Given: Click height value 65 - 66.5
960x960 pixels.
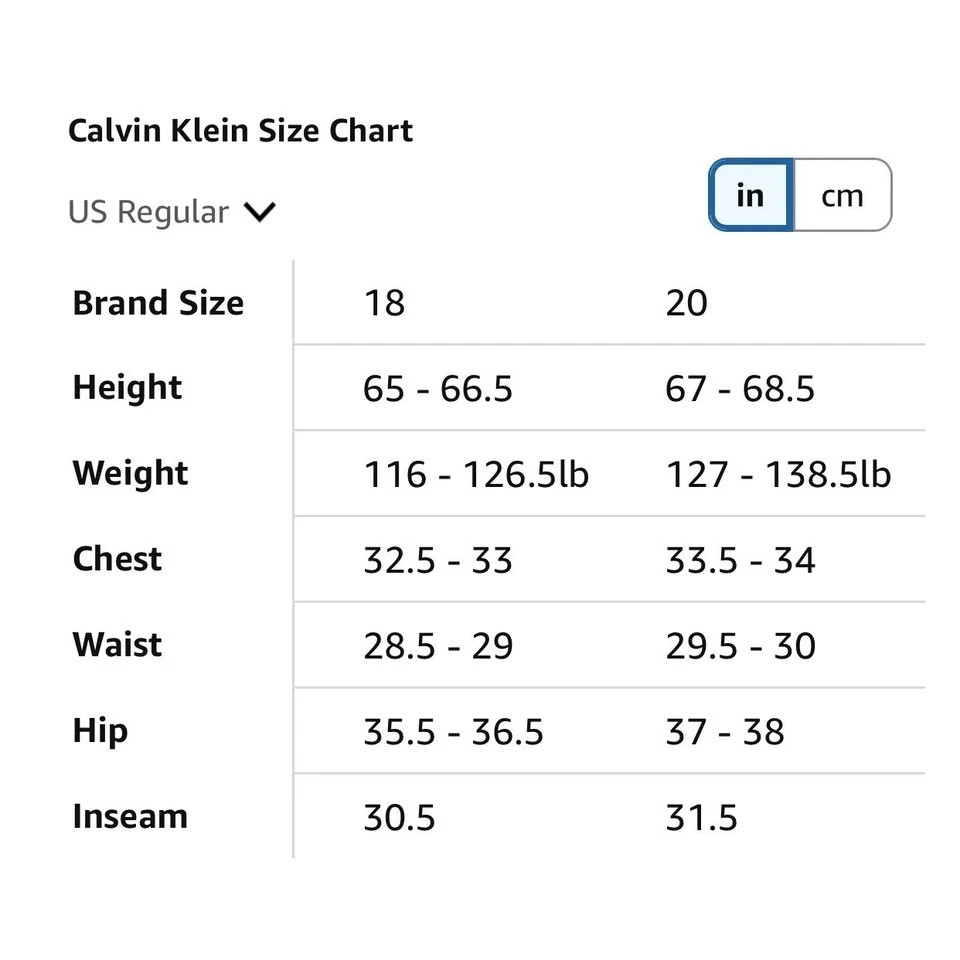Looking at the screenshot, I should coord(438,389).
